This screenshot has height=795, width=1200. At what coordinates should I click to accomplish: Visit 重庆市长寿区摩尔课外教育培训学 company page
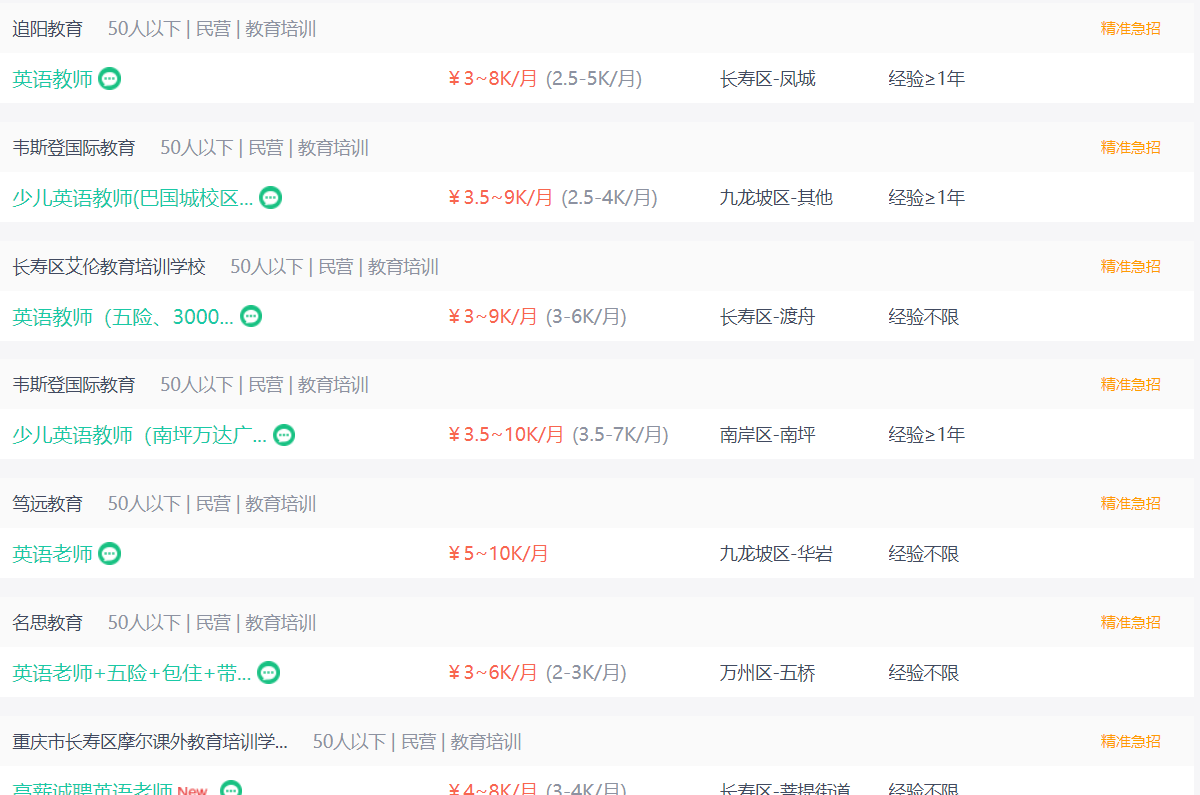150,742
